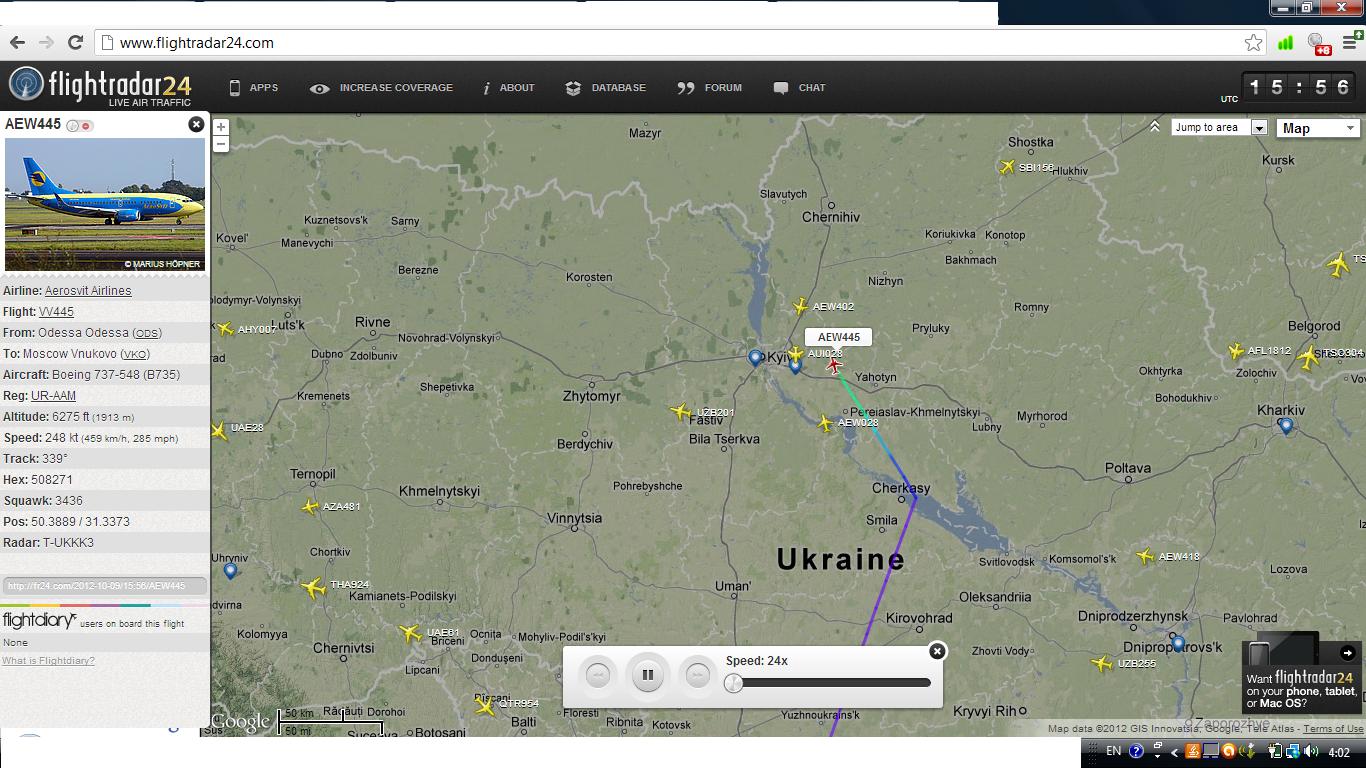
Task: Close the AEW445 flight info panel
Action: pos(196,124)
